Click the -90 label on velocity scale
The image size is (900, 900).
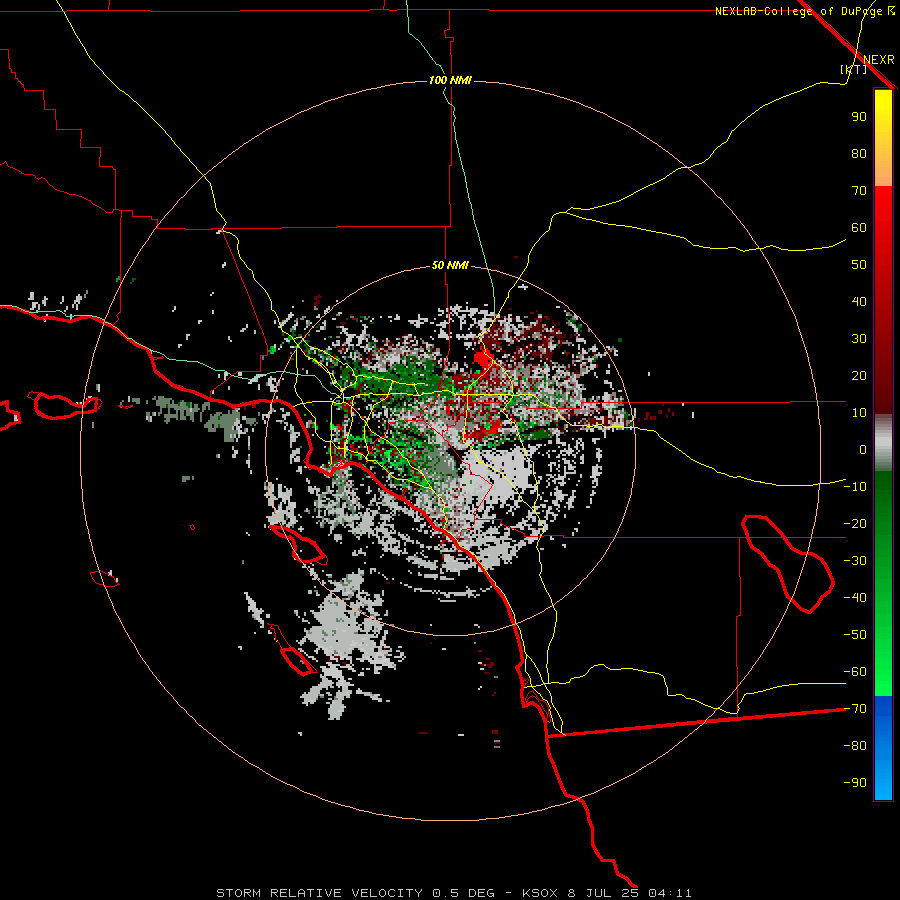point(855,782)
